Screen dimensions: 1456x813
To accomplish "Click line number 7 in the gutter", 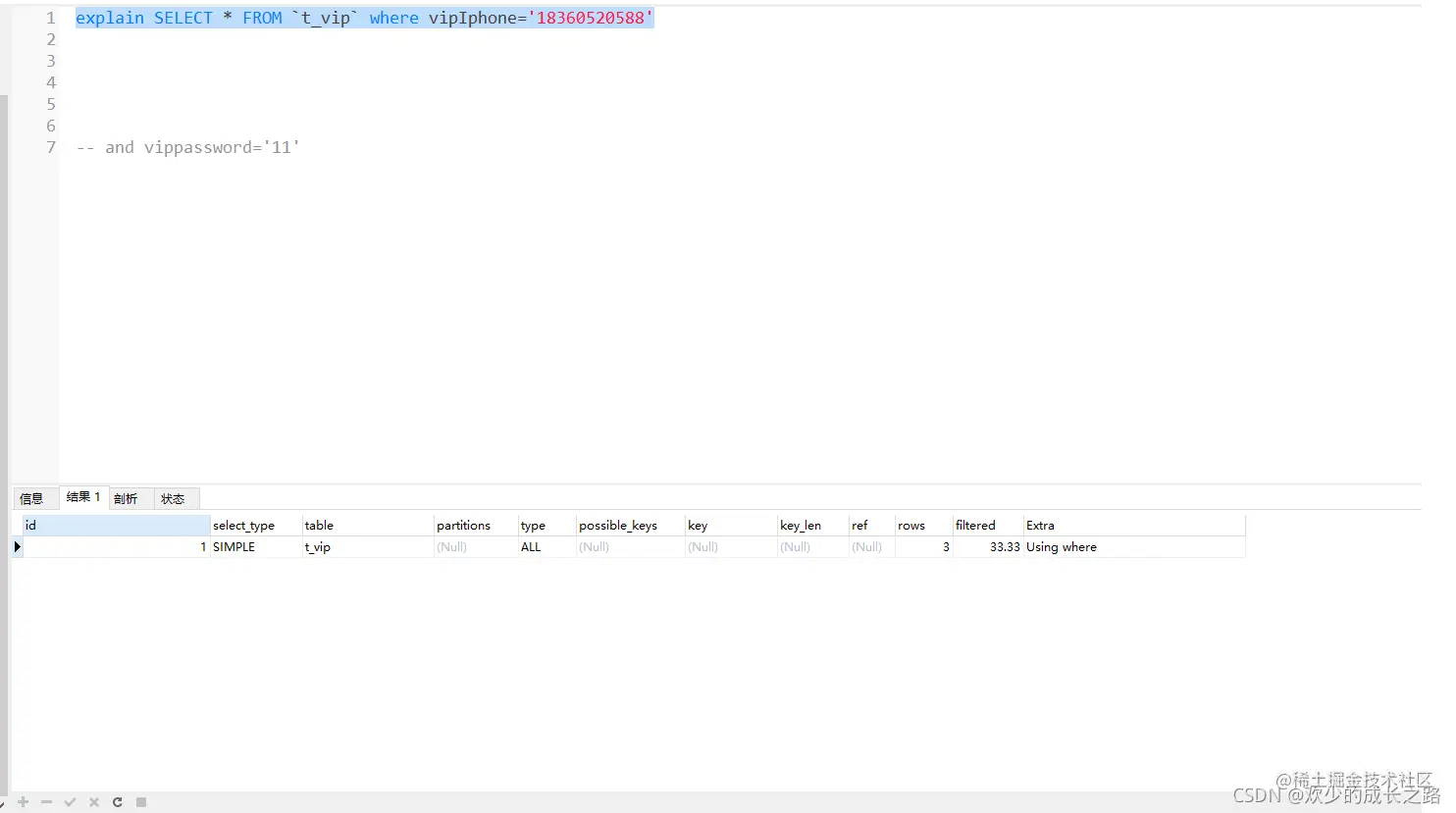I will (x=51, y=147).
